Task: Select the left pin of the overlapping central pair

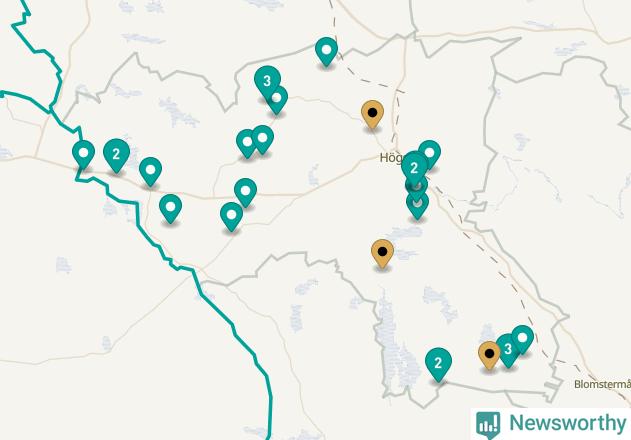Action: (x=247, y=143)
